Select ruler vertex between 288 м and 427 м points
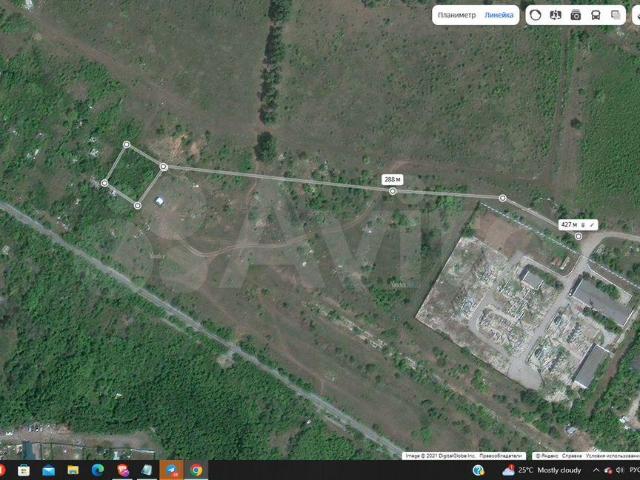The width and height of the screenshot is (640, 480). [x=502, y=198]
